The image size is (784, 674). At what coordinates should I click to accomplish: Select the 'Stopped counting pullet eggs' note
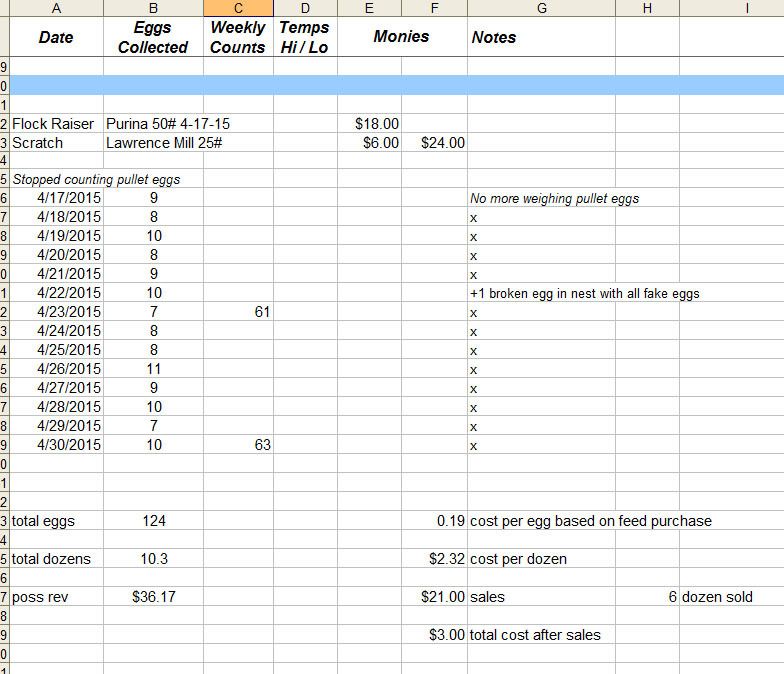(96, 180)
